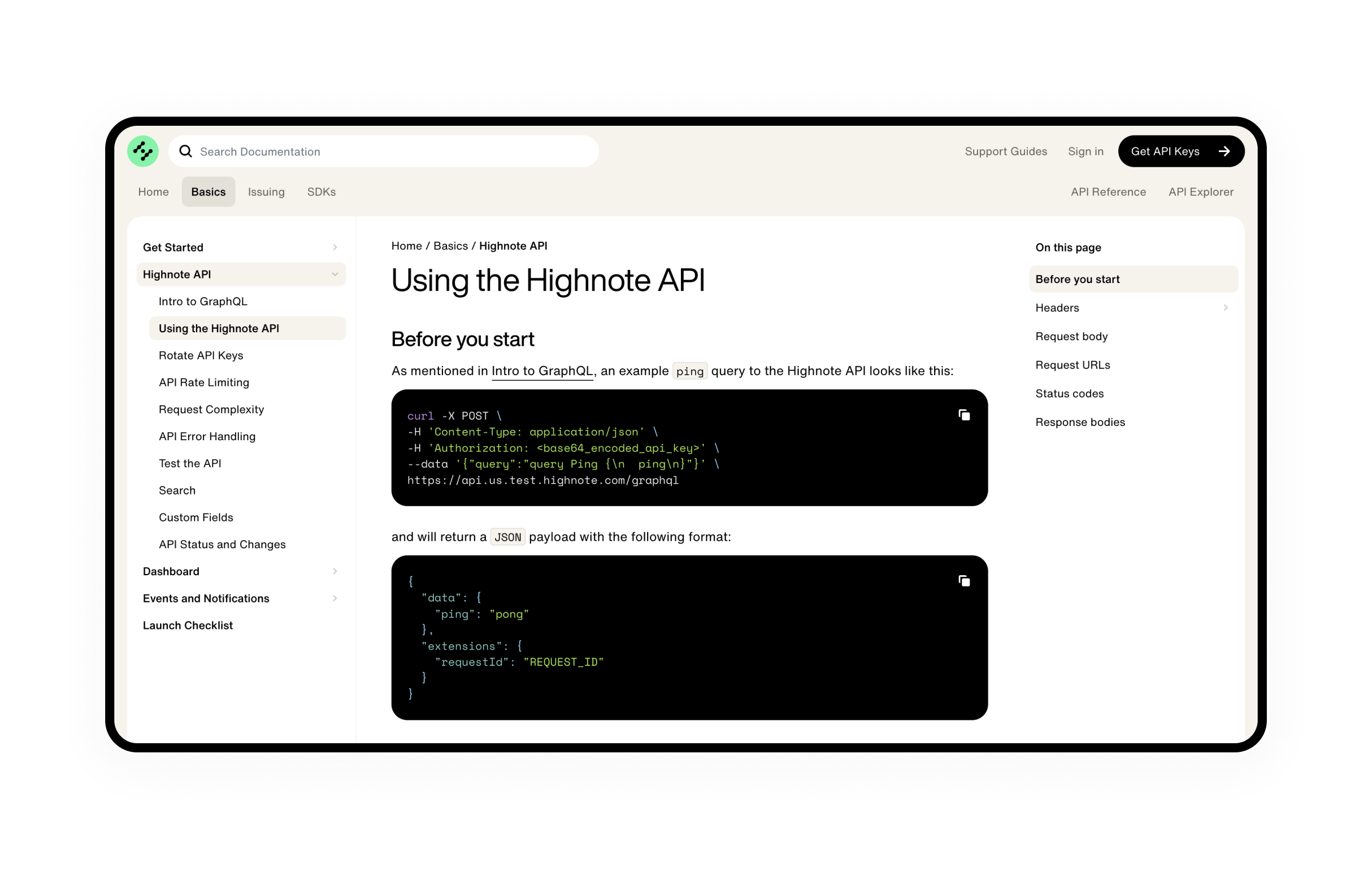The width and height of the screenshot is (1372, 869).
Task: Open the SDKs tab
Action: click(321, 192)
